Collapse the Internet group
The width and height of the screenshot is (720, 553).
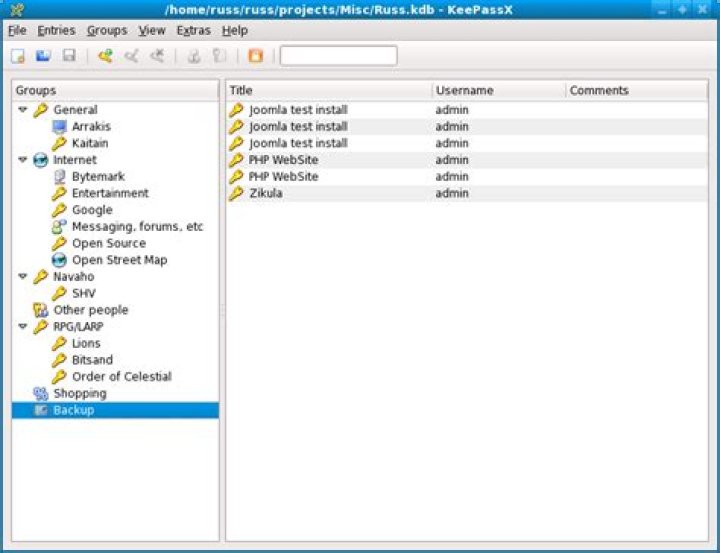point(22,160)
